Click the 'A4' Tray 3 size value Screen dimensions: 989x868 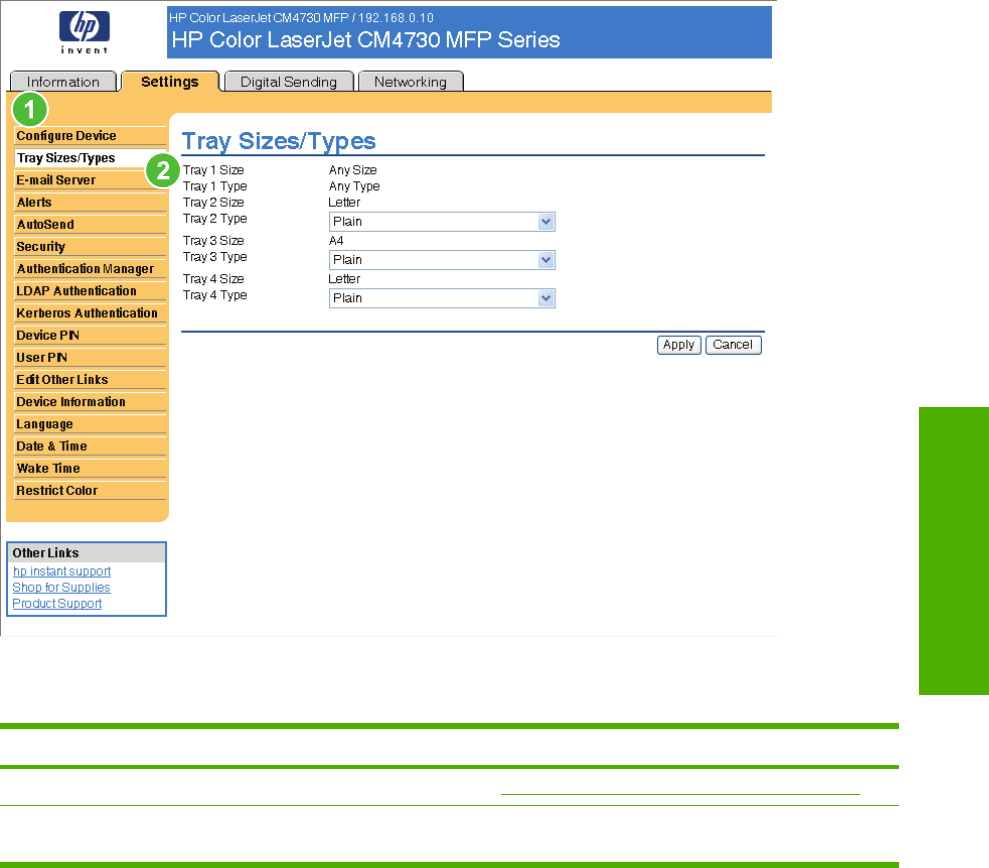[x=336, y=240]
